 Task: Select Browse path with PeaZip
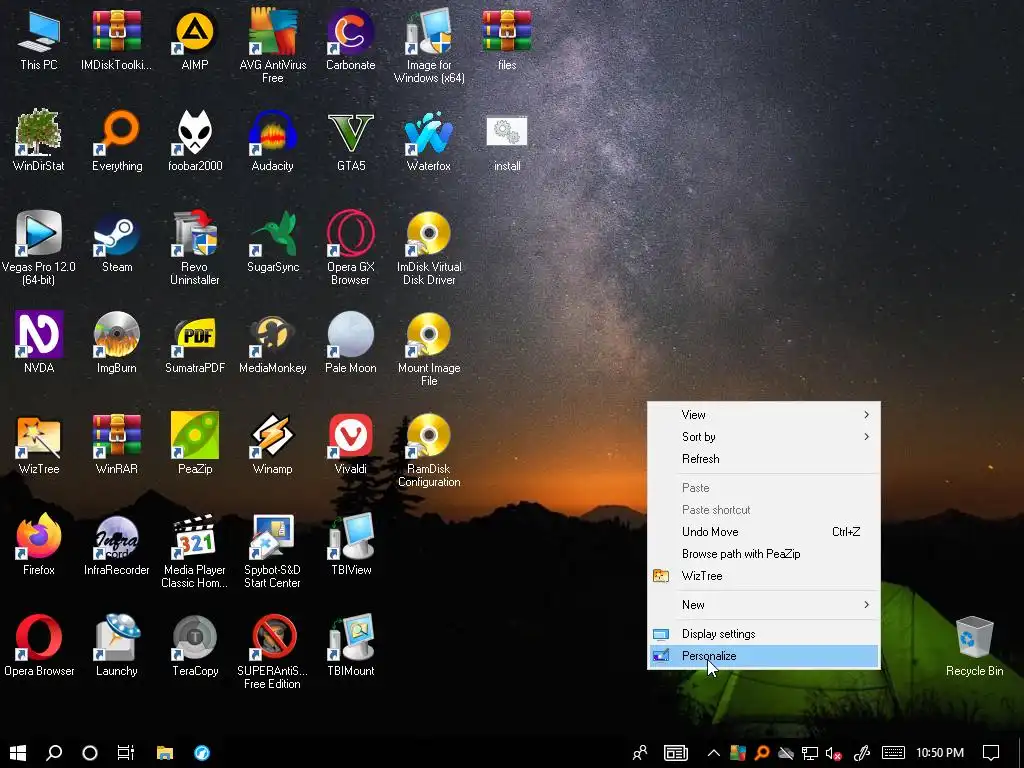[x=763, y=554]
